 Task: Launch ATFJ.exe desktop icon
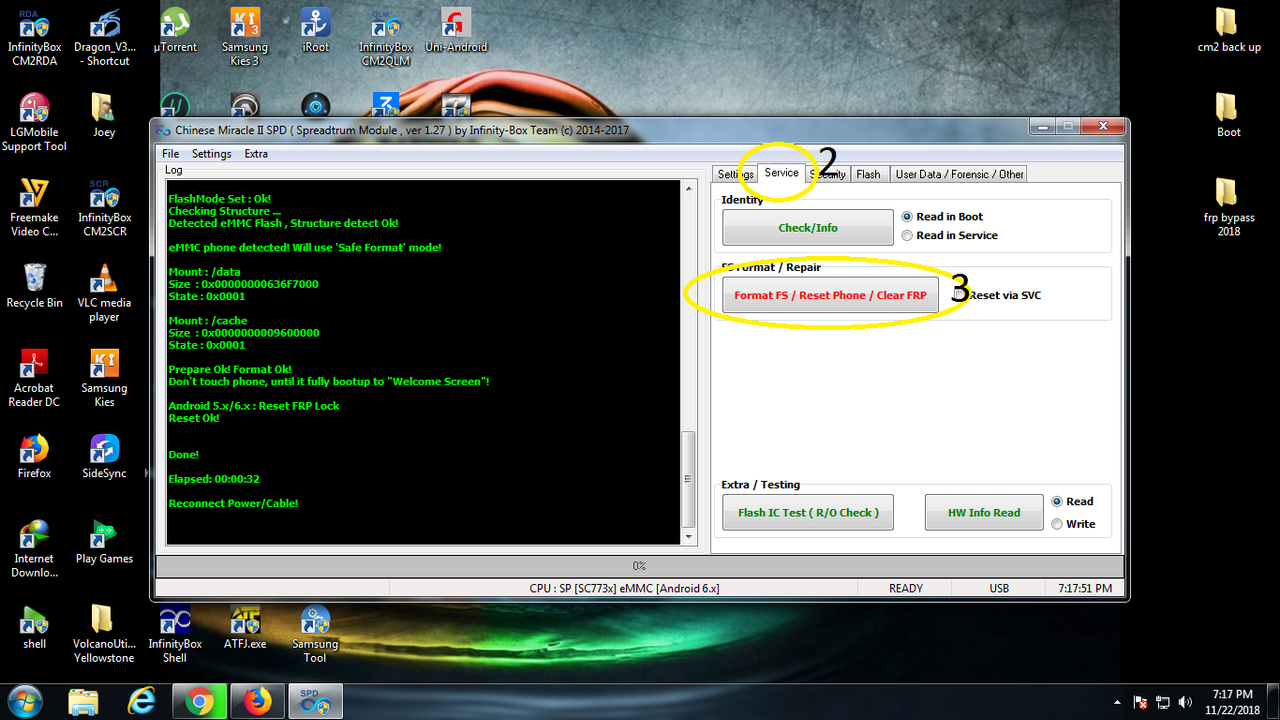coord(245,627)
